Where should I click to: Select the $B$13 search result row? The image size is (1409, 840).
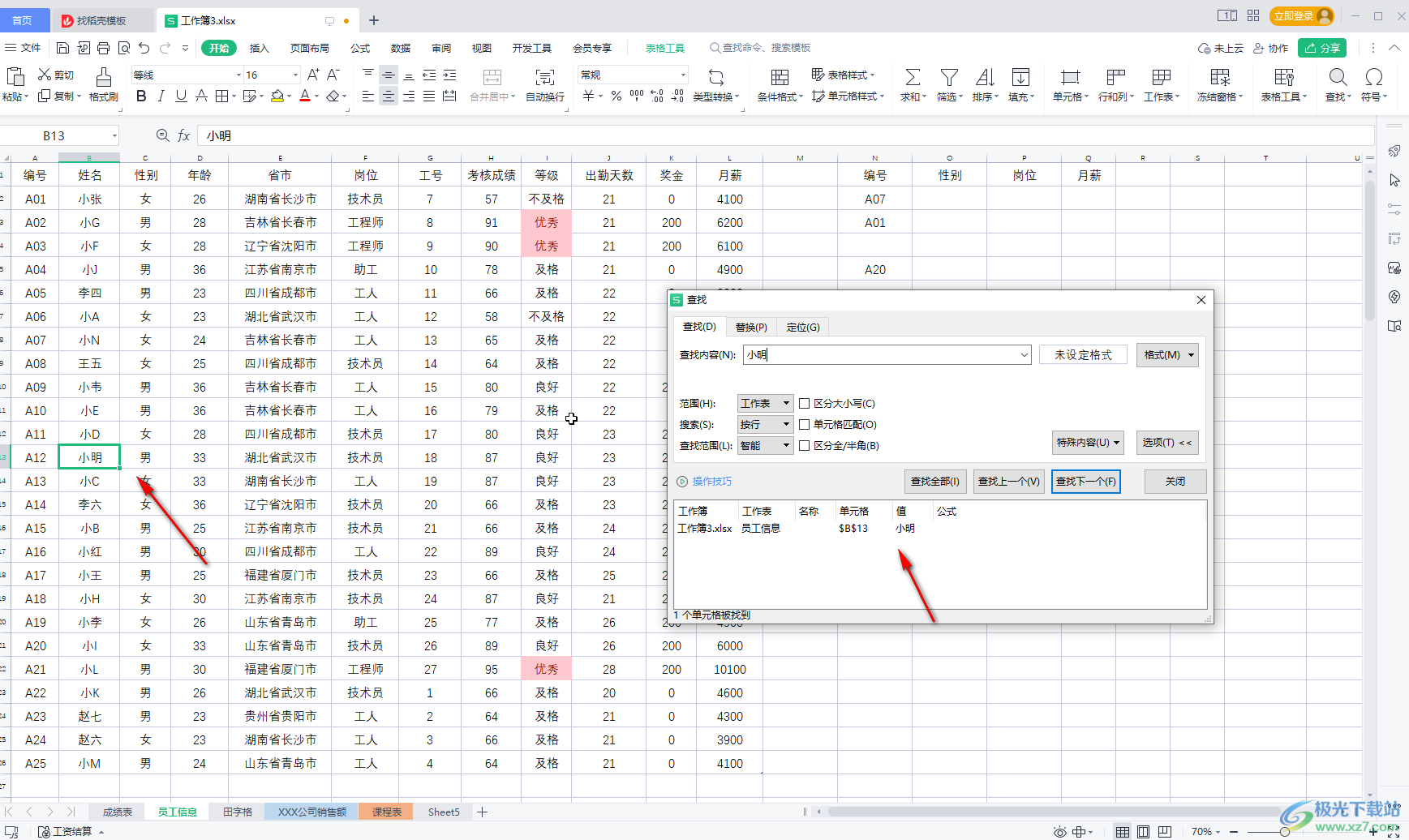point(941,528)
